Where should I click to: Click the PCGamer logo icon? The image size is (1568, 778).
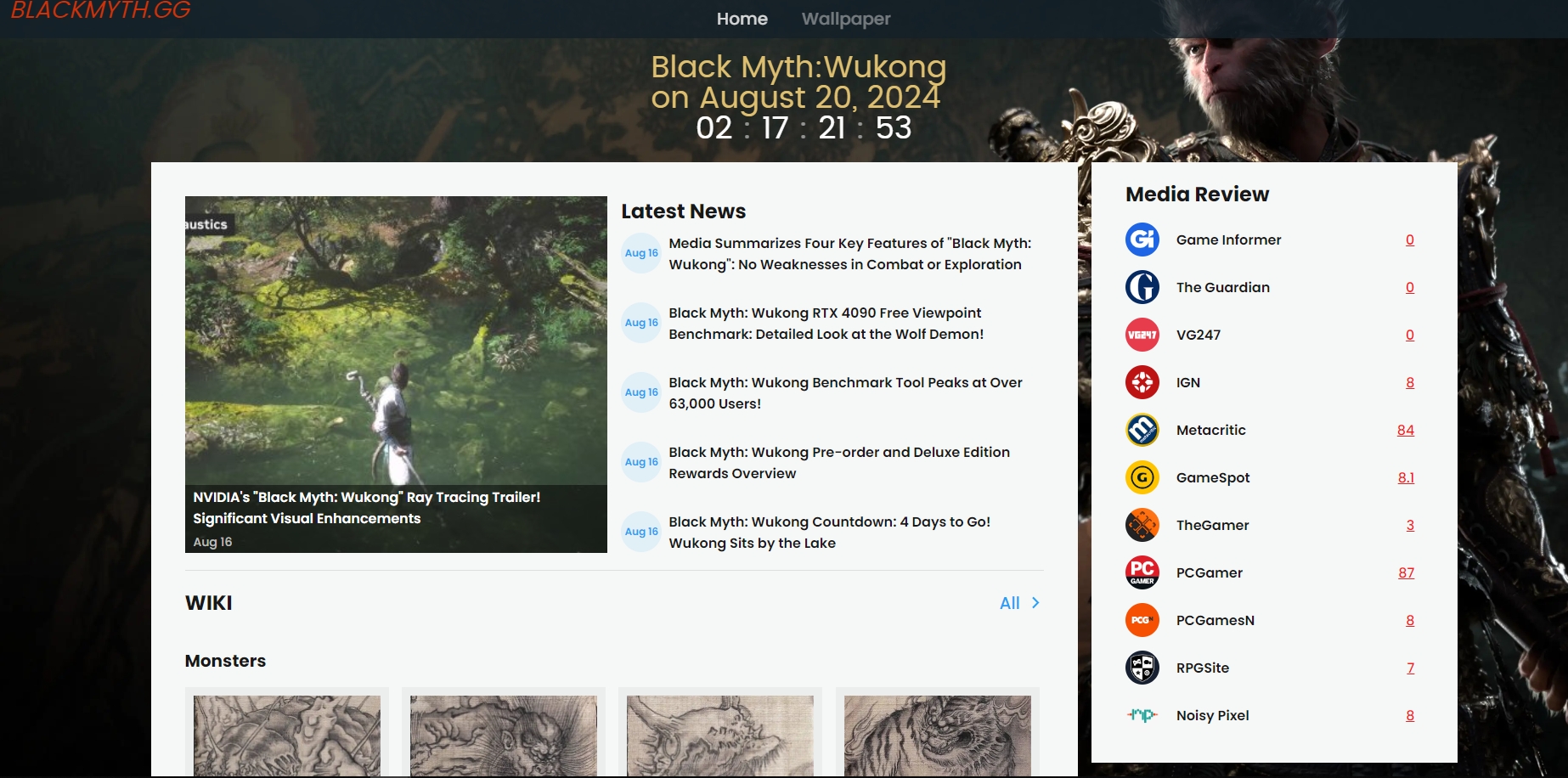click(x=1142, y=572)
